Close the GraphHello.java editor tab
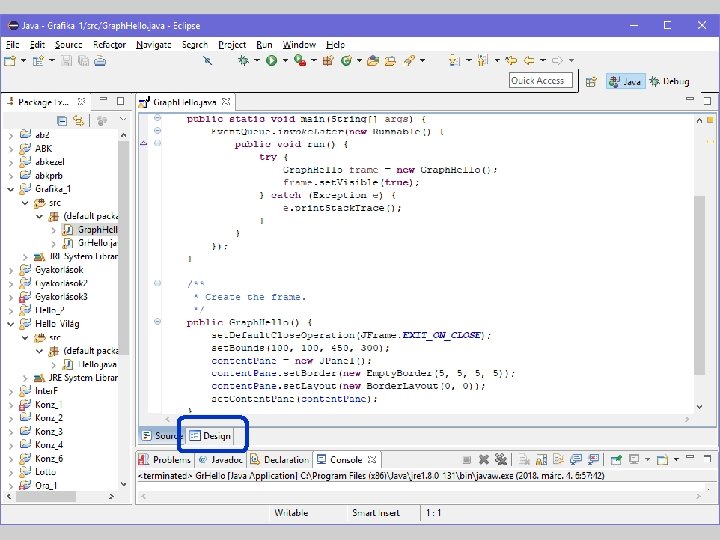 pos(226,101)
